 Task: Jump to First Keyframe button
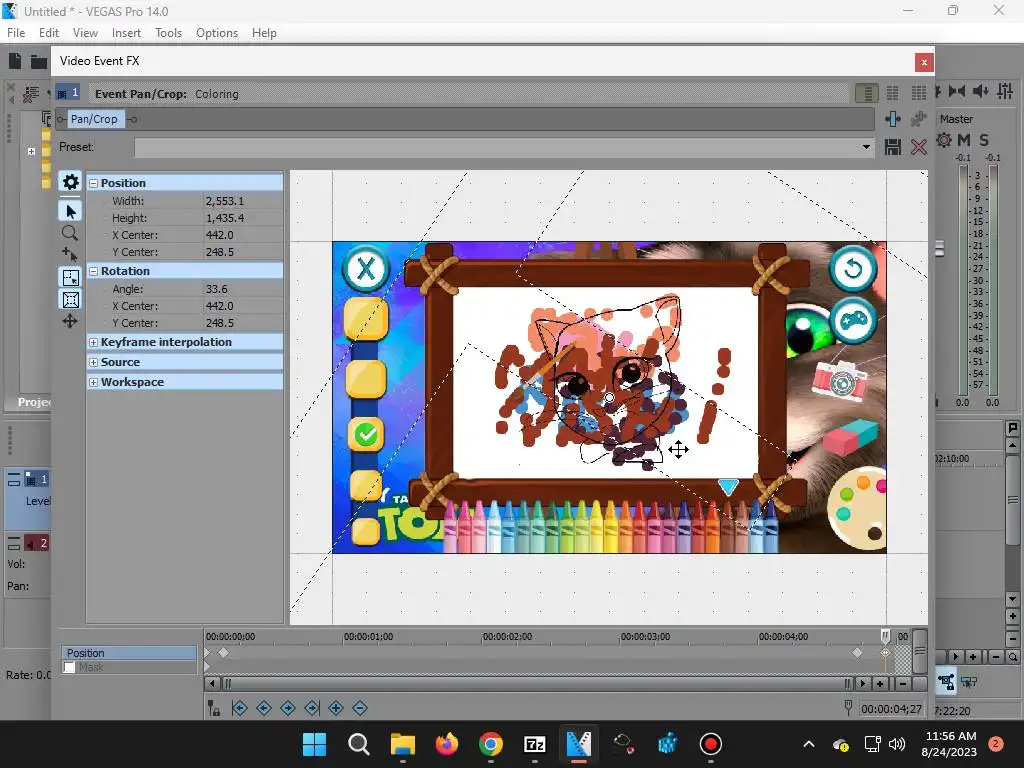(240, 708)
